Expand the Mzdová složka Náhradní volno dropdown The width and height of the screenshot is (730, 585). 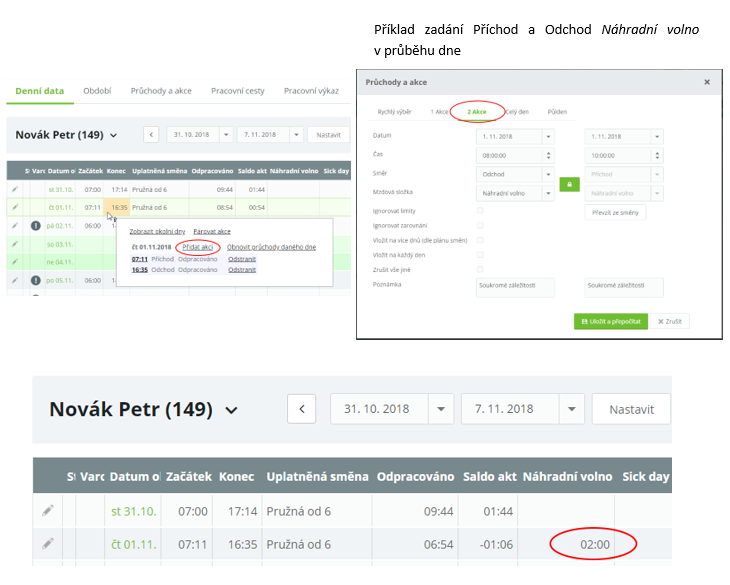tap(547, 192)
